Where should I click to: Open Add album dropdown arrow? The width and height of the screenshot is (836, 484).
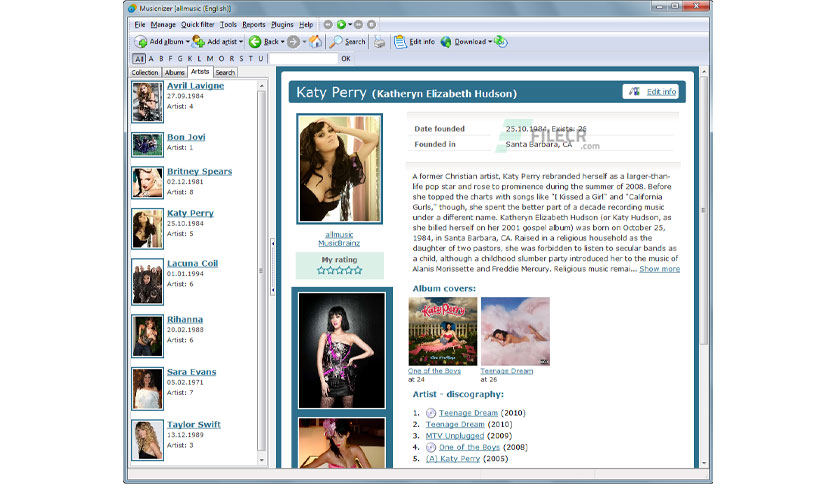[188, 42]
